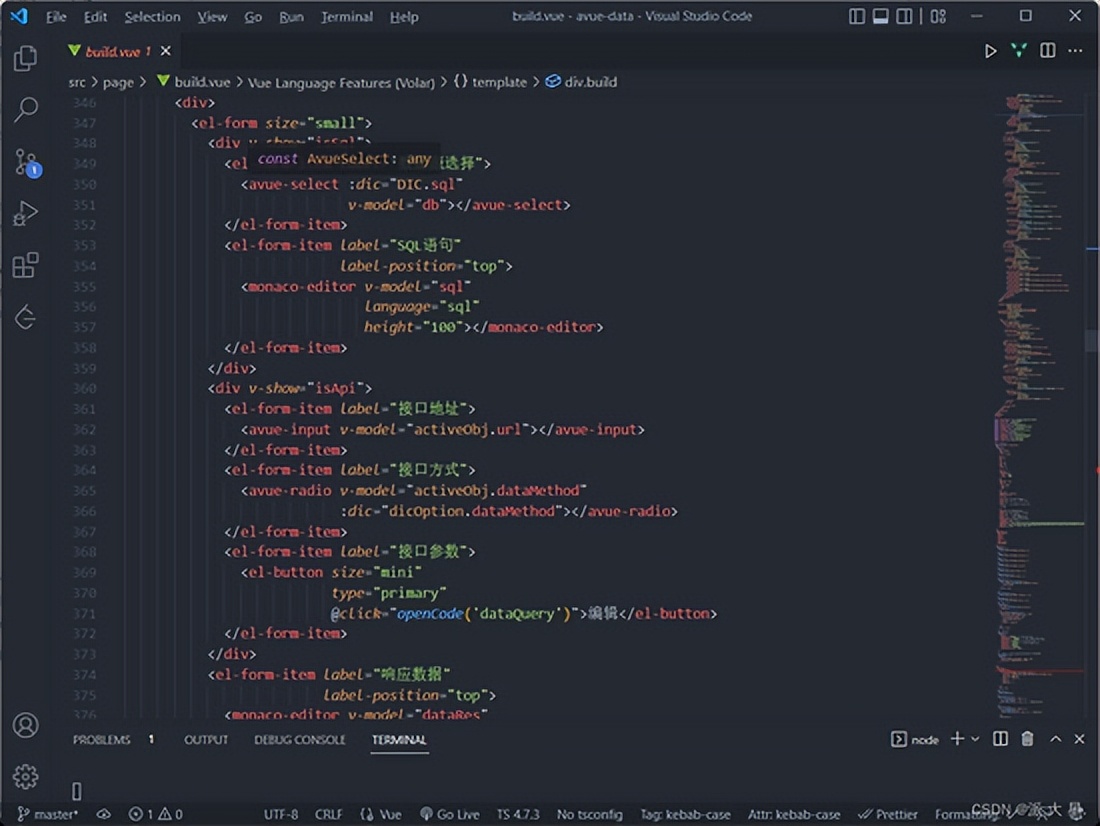Toggle the secondary side bar layout button
1100x826 pixels.
point(904,17)
